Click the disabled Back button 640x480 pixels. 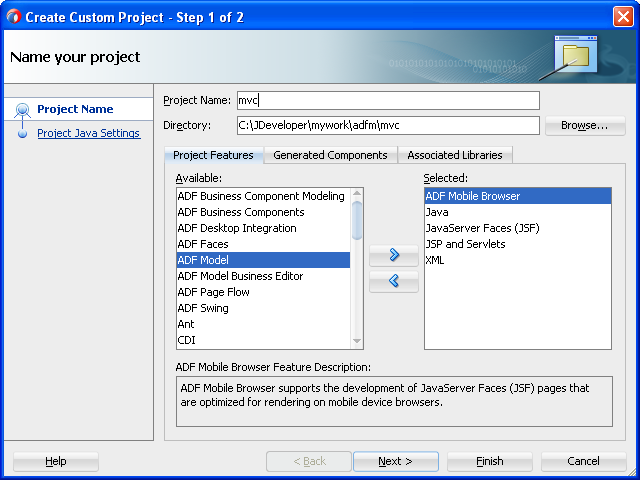[x=309, y=462]
